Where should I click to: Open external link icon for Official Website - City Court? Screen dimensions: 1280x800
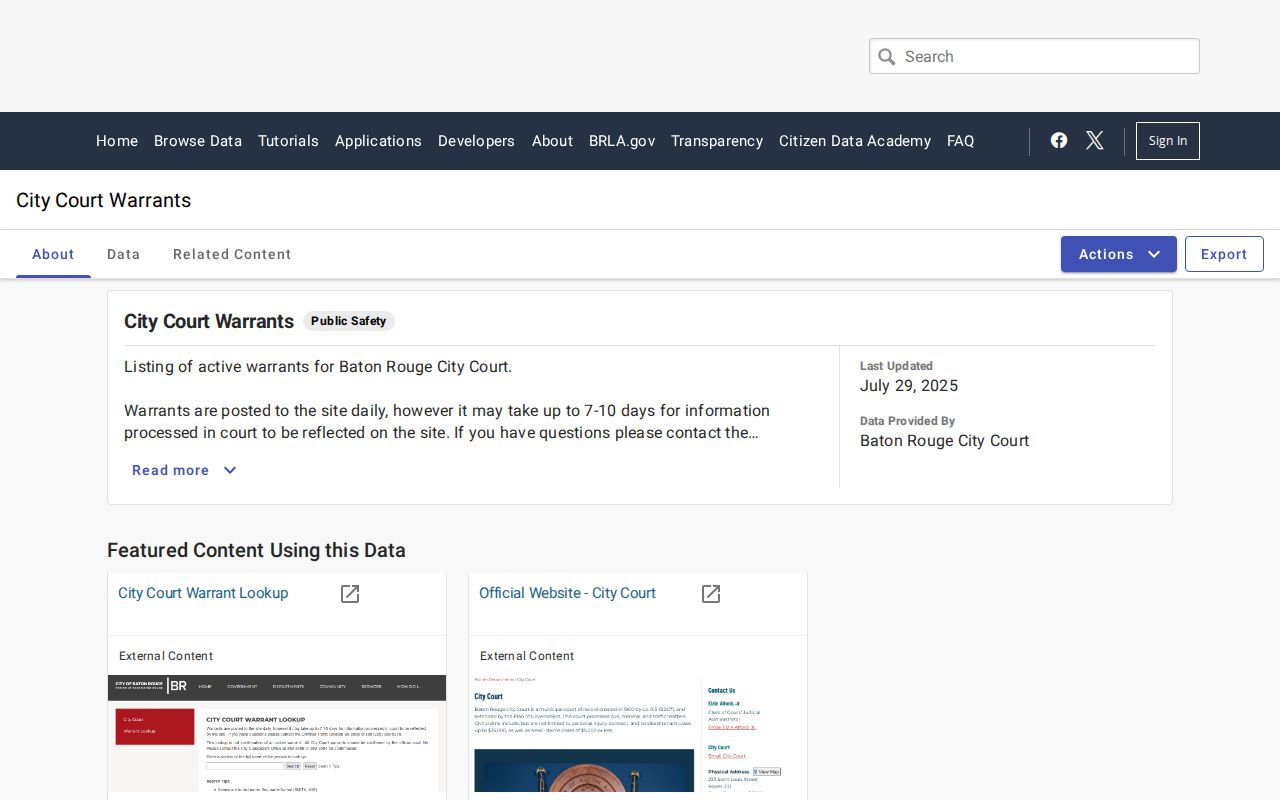711,594
